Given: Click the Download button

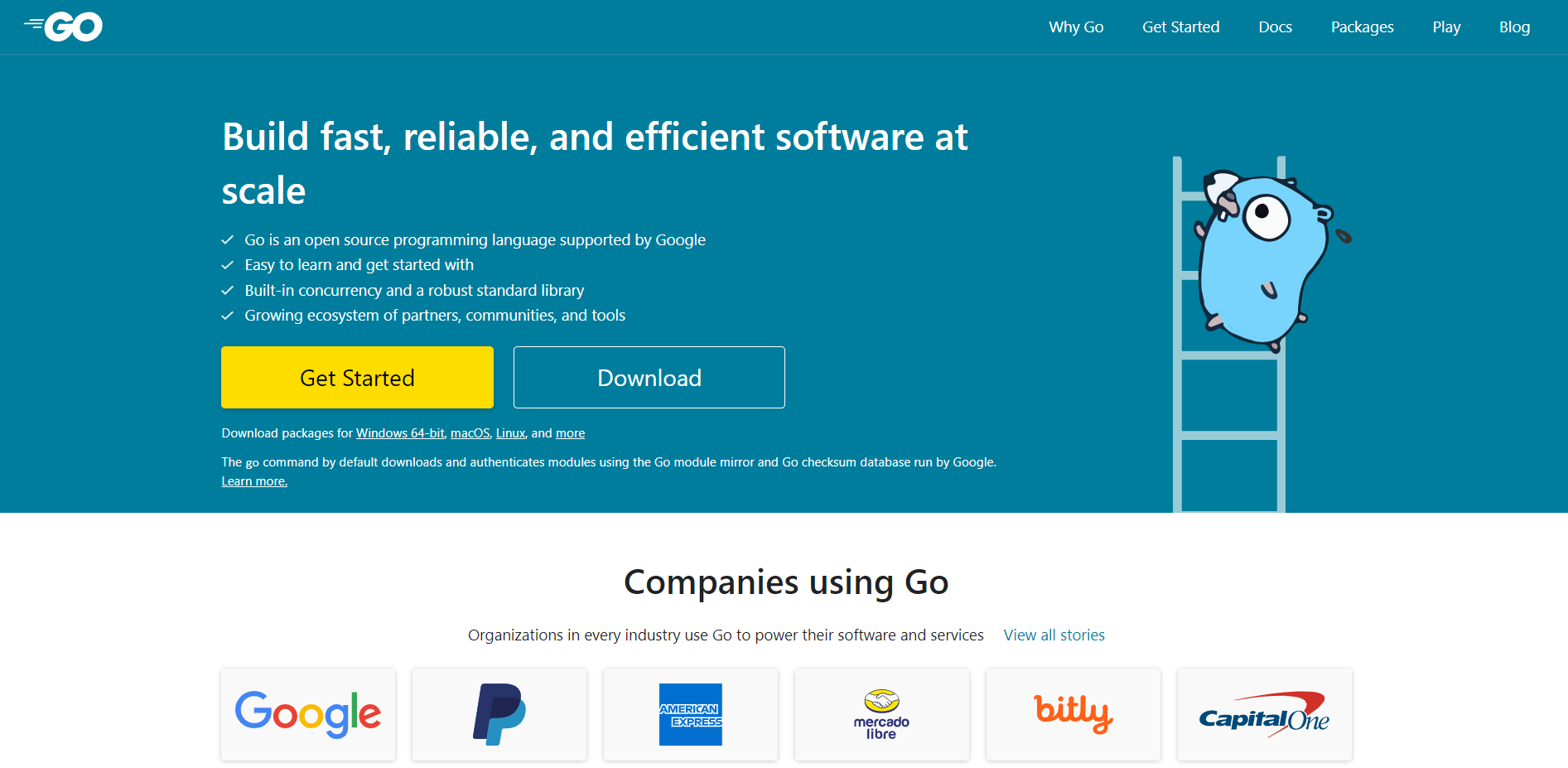Looking at the screenshot, I should pyautogui.click(x=649, y=377).
